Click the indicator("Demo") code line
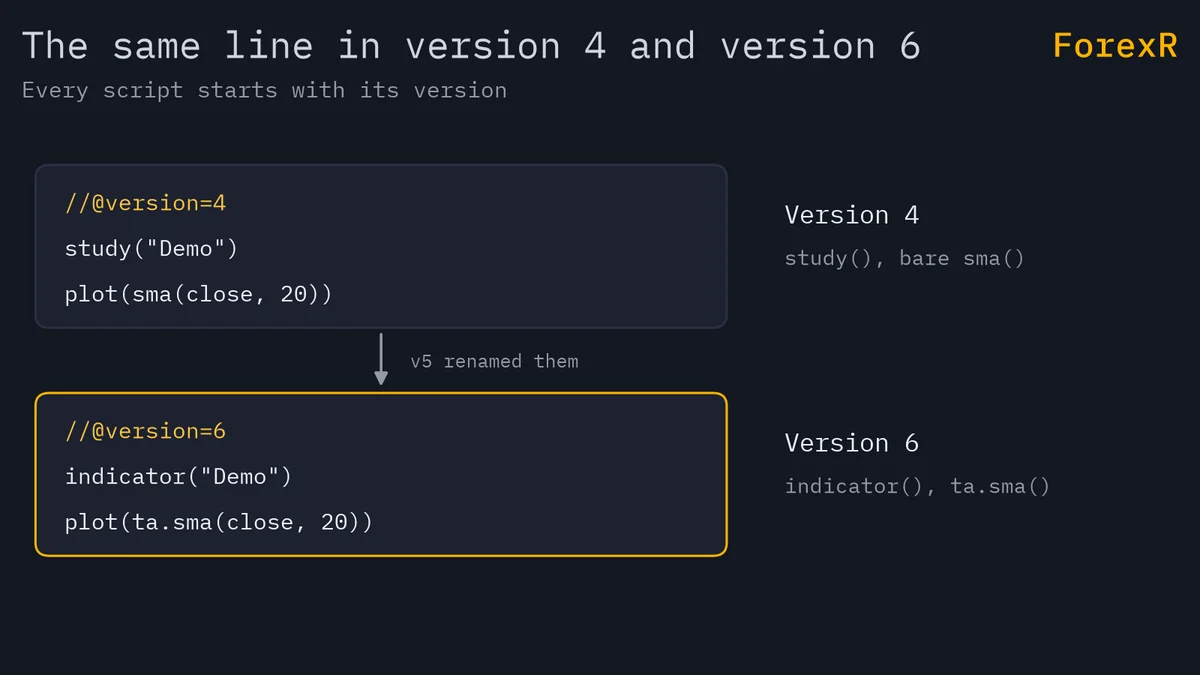The height and width of the screenshot is (675, 1200). 178,476
